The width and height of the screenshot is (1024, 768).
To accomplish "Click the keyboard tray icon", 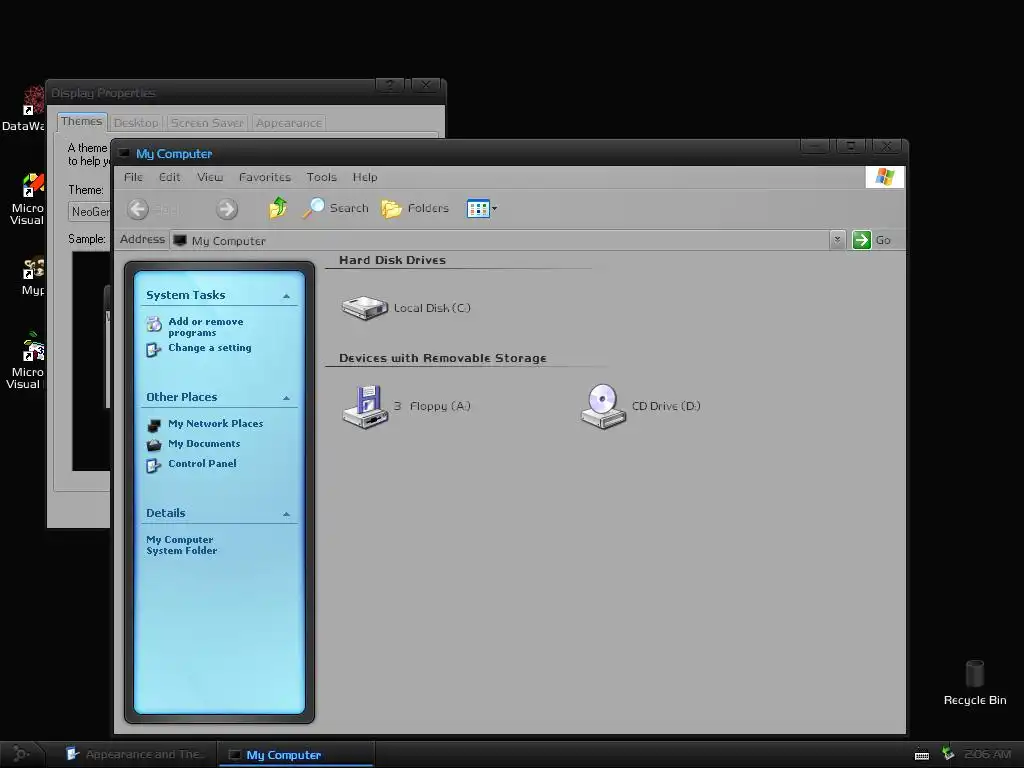I will [x=922, y=755].
